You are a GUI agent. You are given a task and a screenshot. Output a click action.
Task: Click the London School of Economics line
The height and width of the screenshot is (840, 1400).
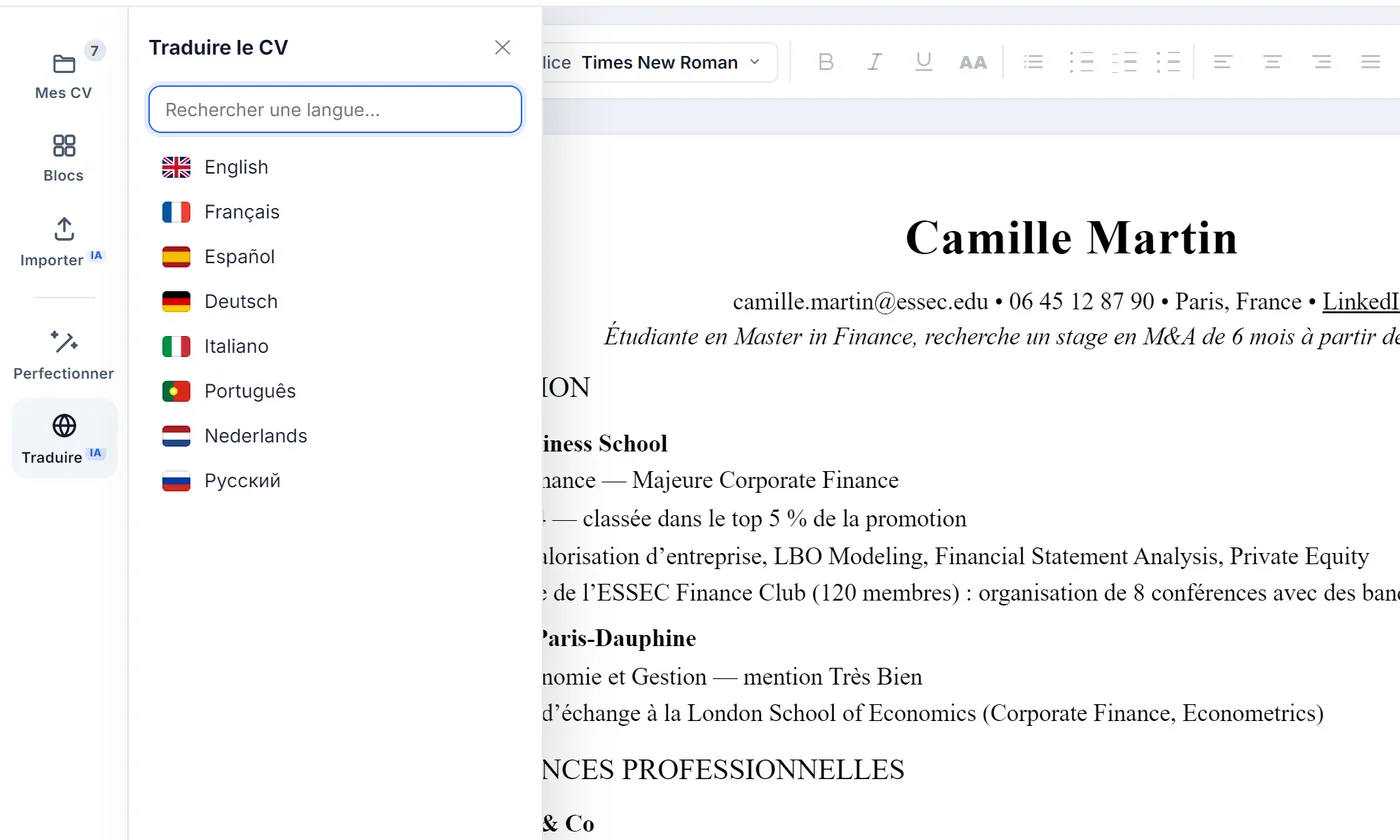tap(932, 713)
